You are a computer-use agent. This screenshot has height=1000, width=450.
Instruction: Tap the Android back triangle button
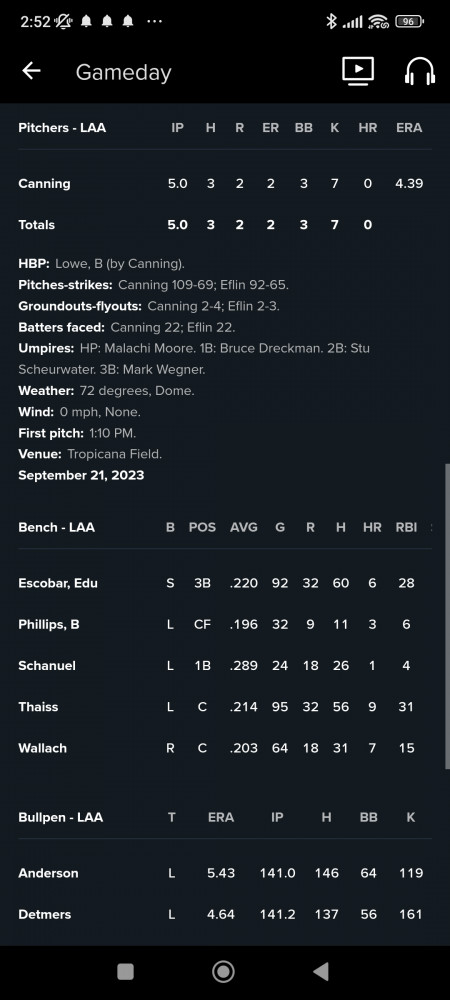321,971
